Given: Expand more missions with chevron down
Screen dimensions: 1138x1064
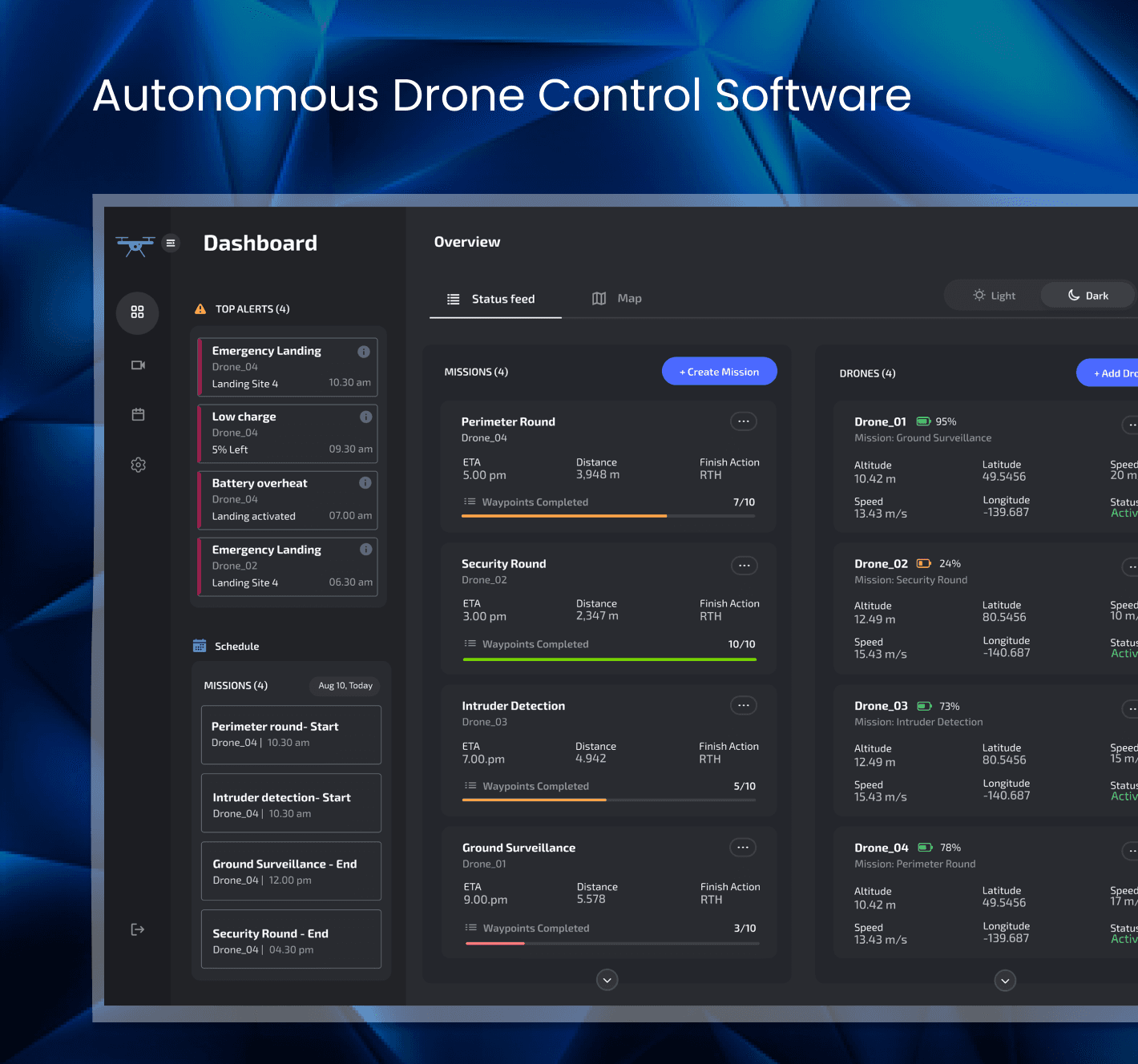Looking at the screenshot, I should tap(607, 979).
